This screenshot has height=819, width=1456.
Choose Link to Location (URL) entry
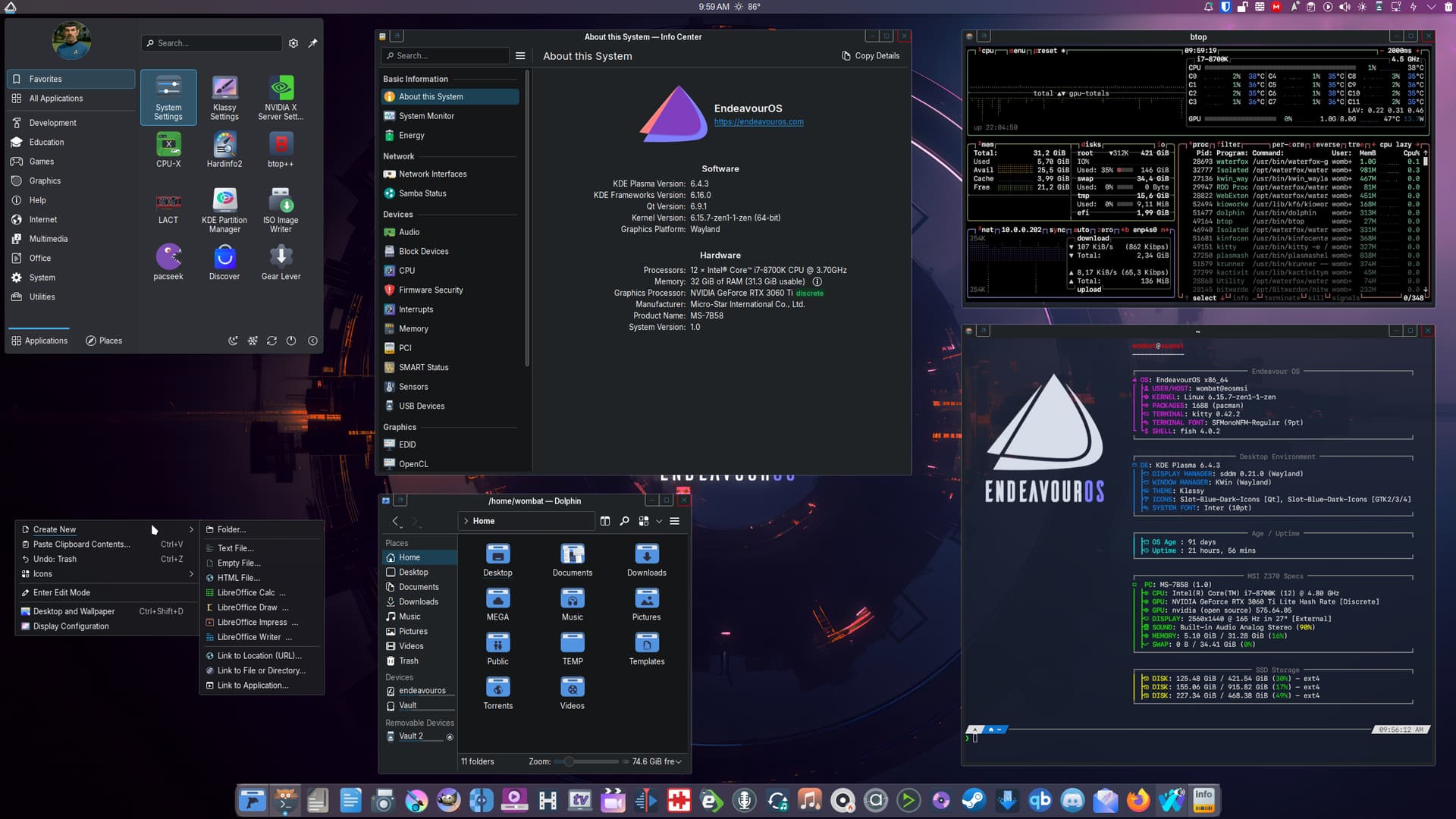tap(262, 656)
